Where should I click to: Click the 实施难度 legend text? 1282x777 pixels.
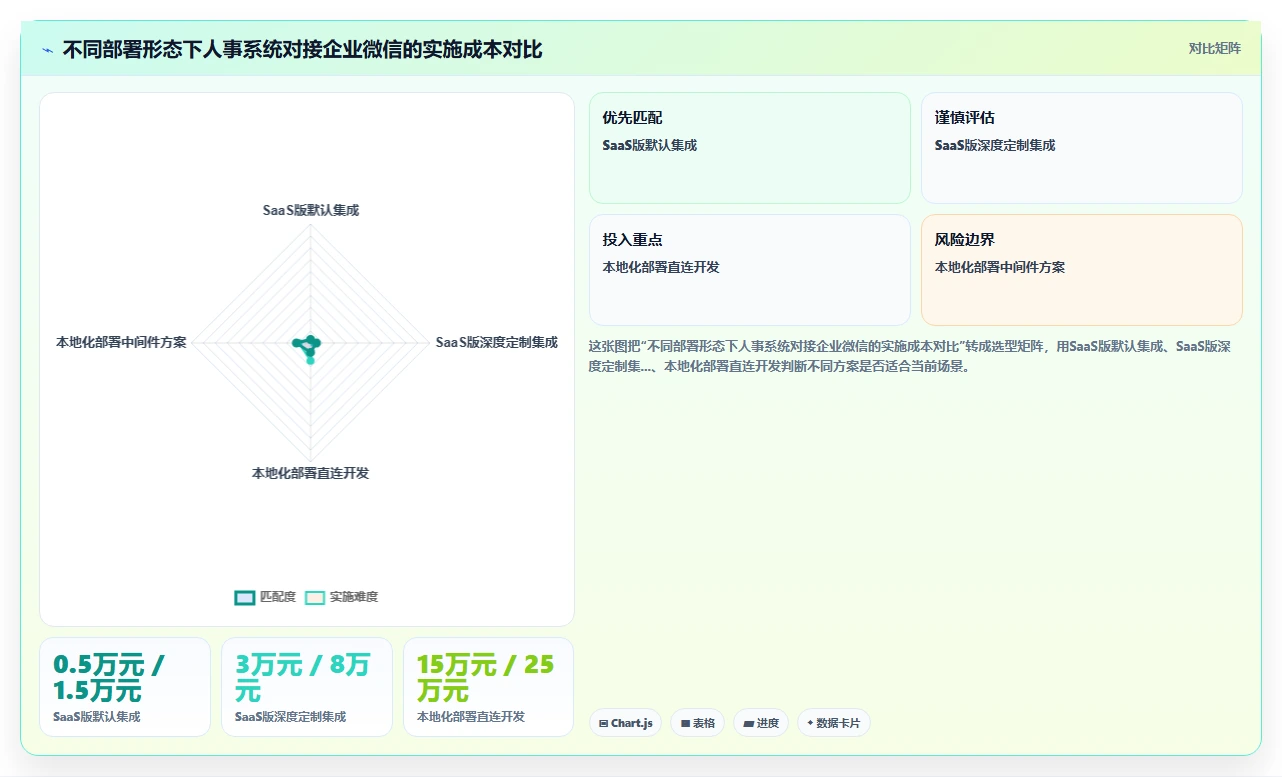354,597
